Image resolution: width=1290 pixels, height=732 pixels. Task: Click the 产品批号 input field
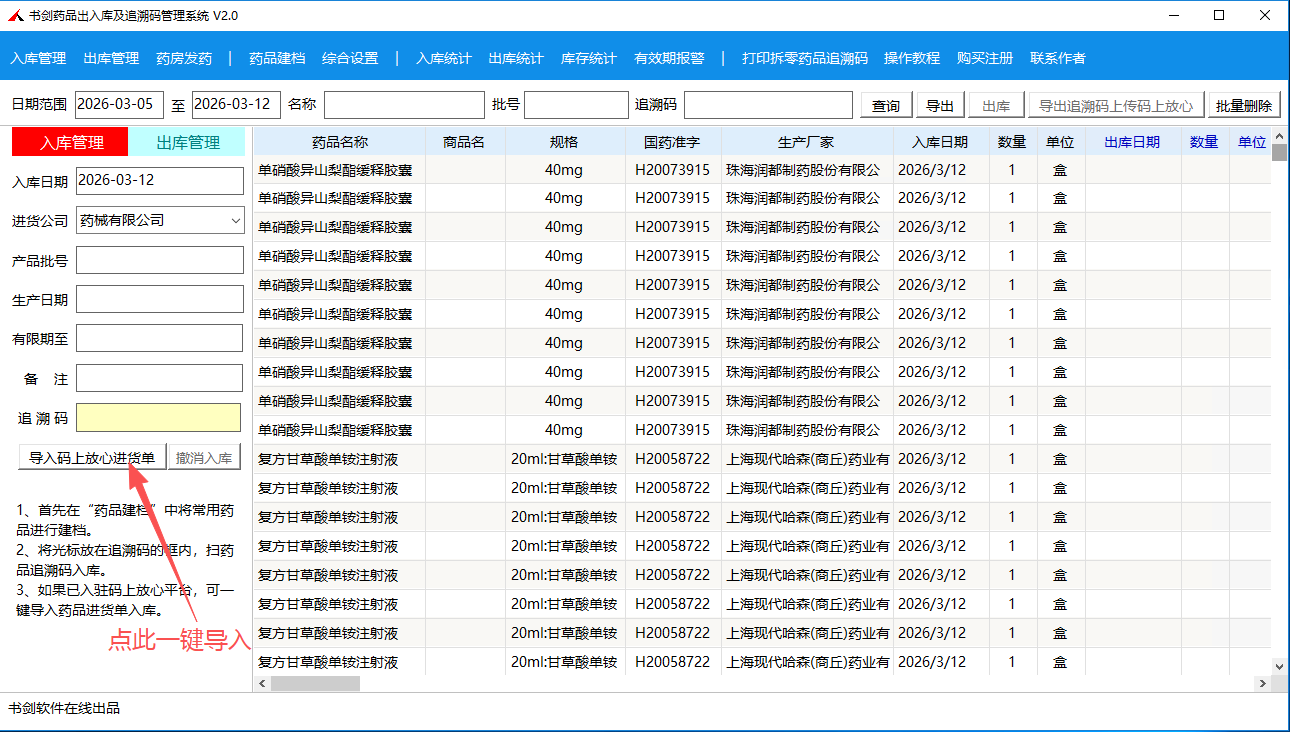point(159,260)
